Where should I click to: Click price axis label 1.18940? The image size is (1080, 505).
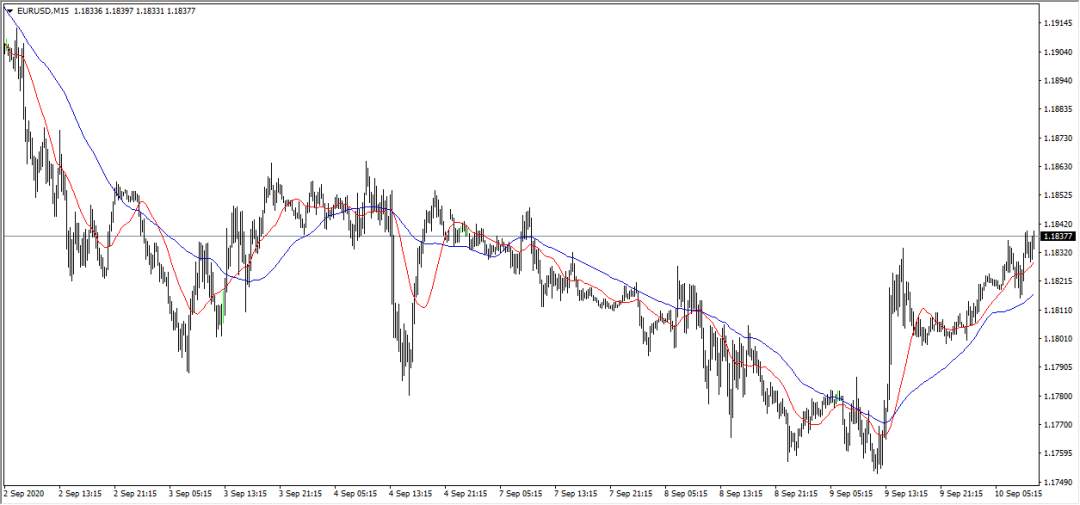1057,81
